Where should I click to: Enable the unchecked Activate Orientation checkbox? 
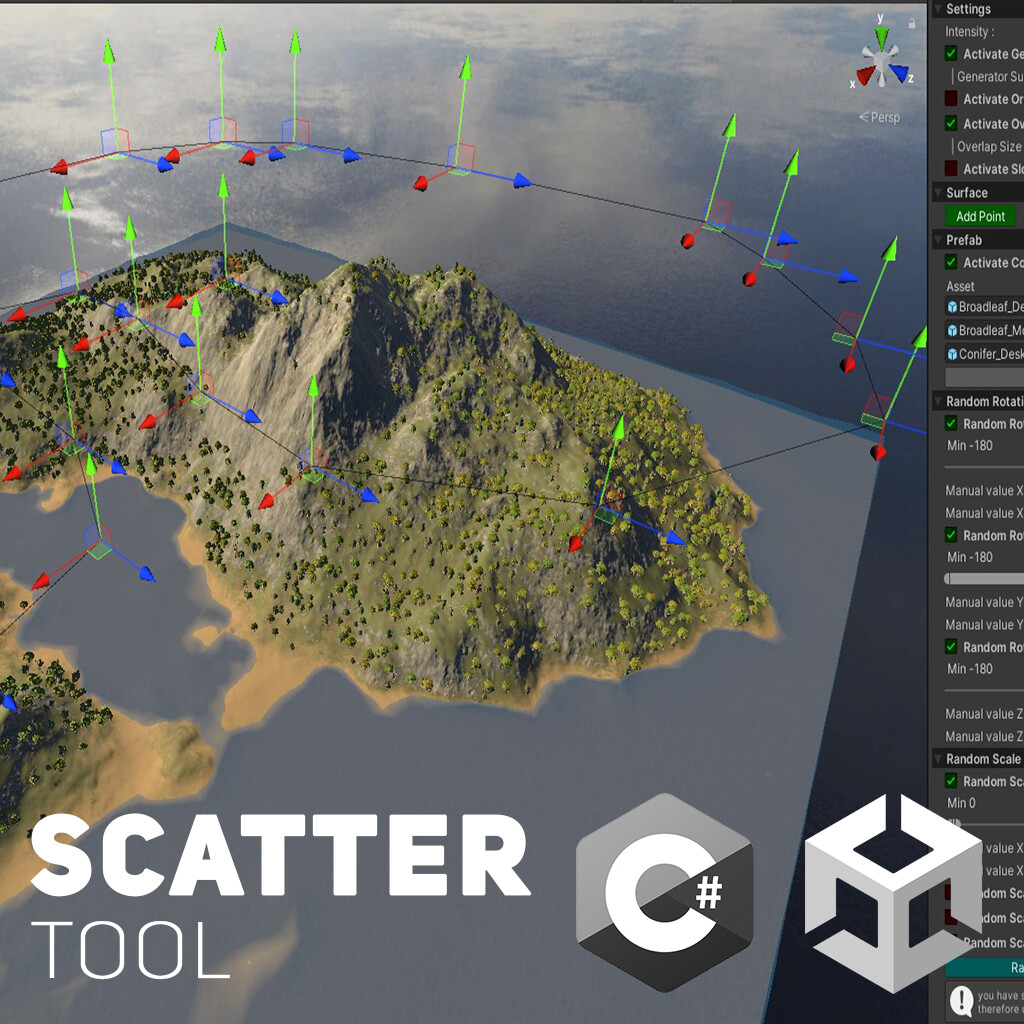click(950, 96)
